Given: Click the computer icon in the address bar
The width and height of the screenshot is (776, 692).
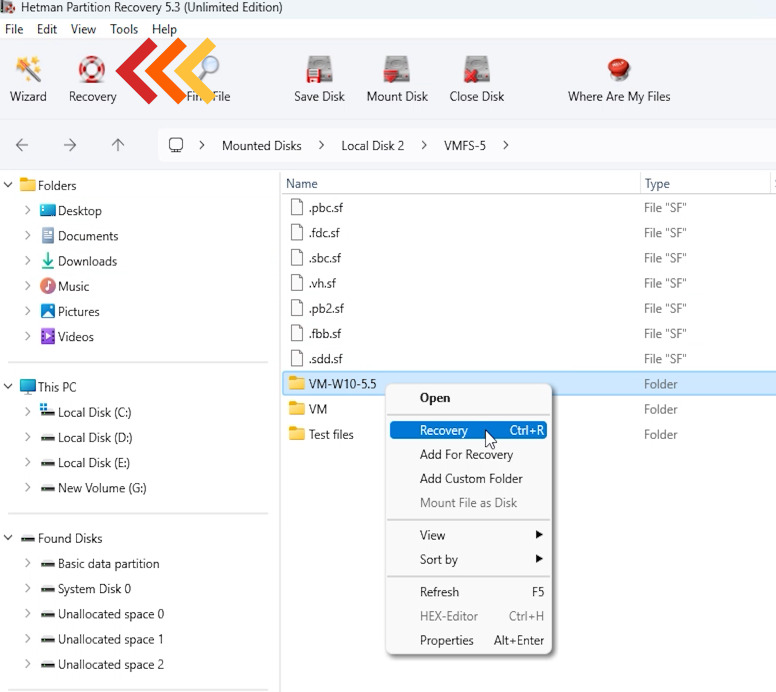Looking at the screenshot, I should (176, 145).
